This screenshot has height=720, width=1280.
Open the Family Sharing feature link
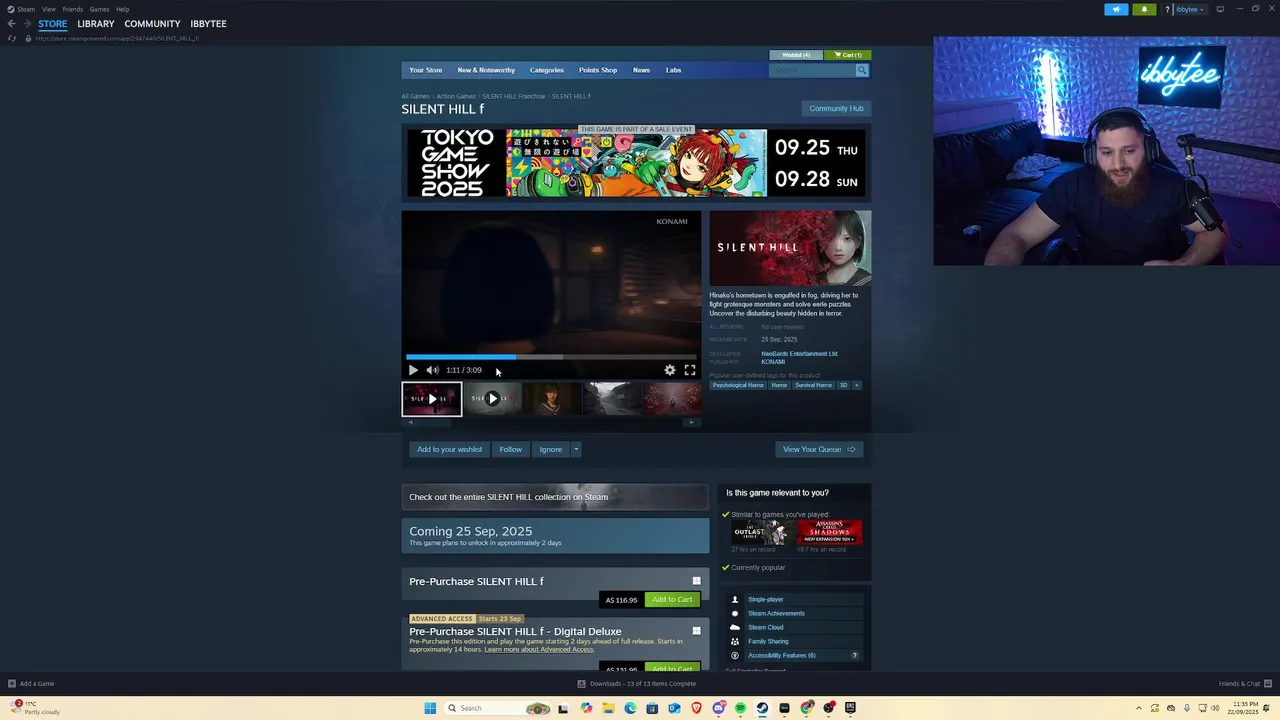coord(768,641)
